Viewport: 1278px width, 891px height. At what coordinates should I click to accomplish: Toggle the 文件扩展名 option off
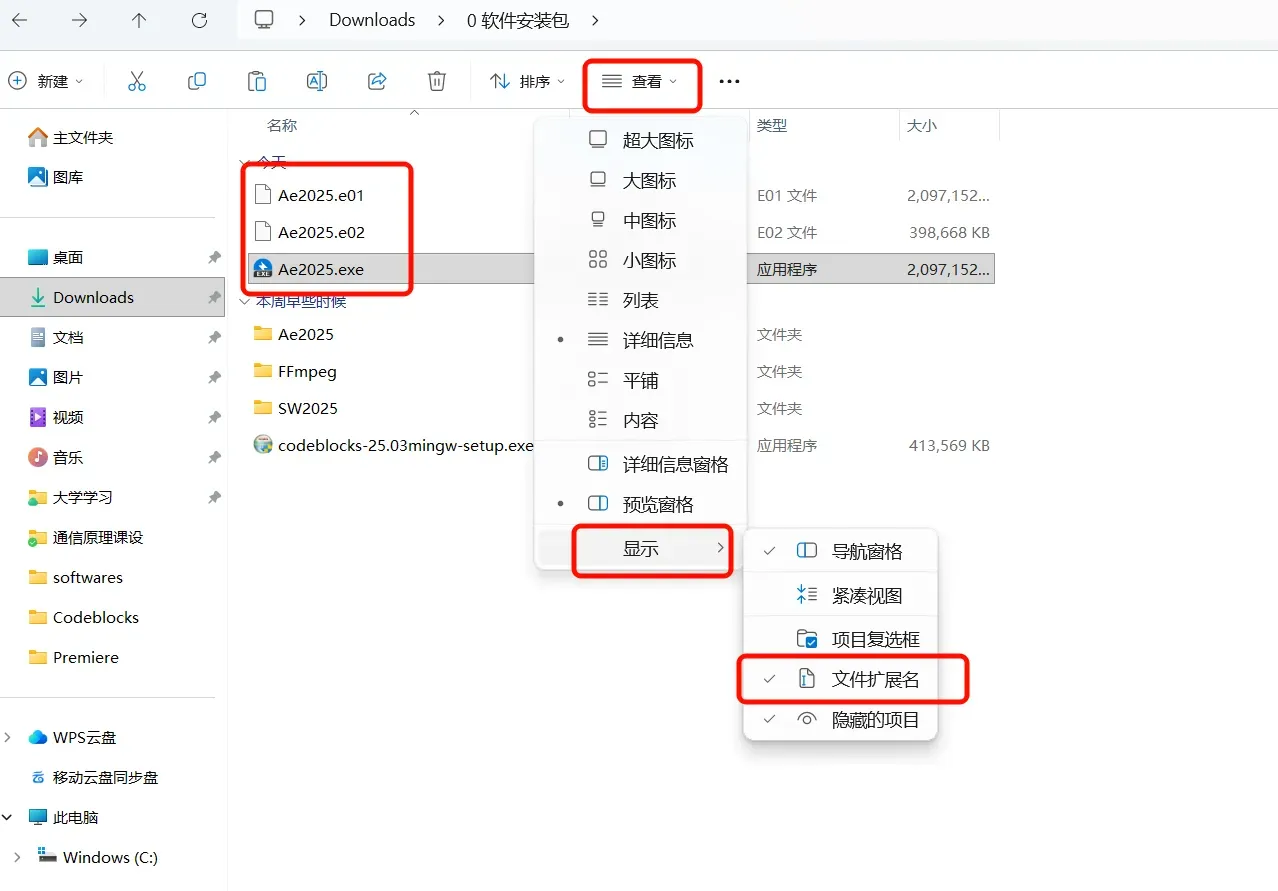874,680
